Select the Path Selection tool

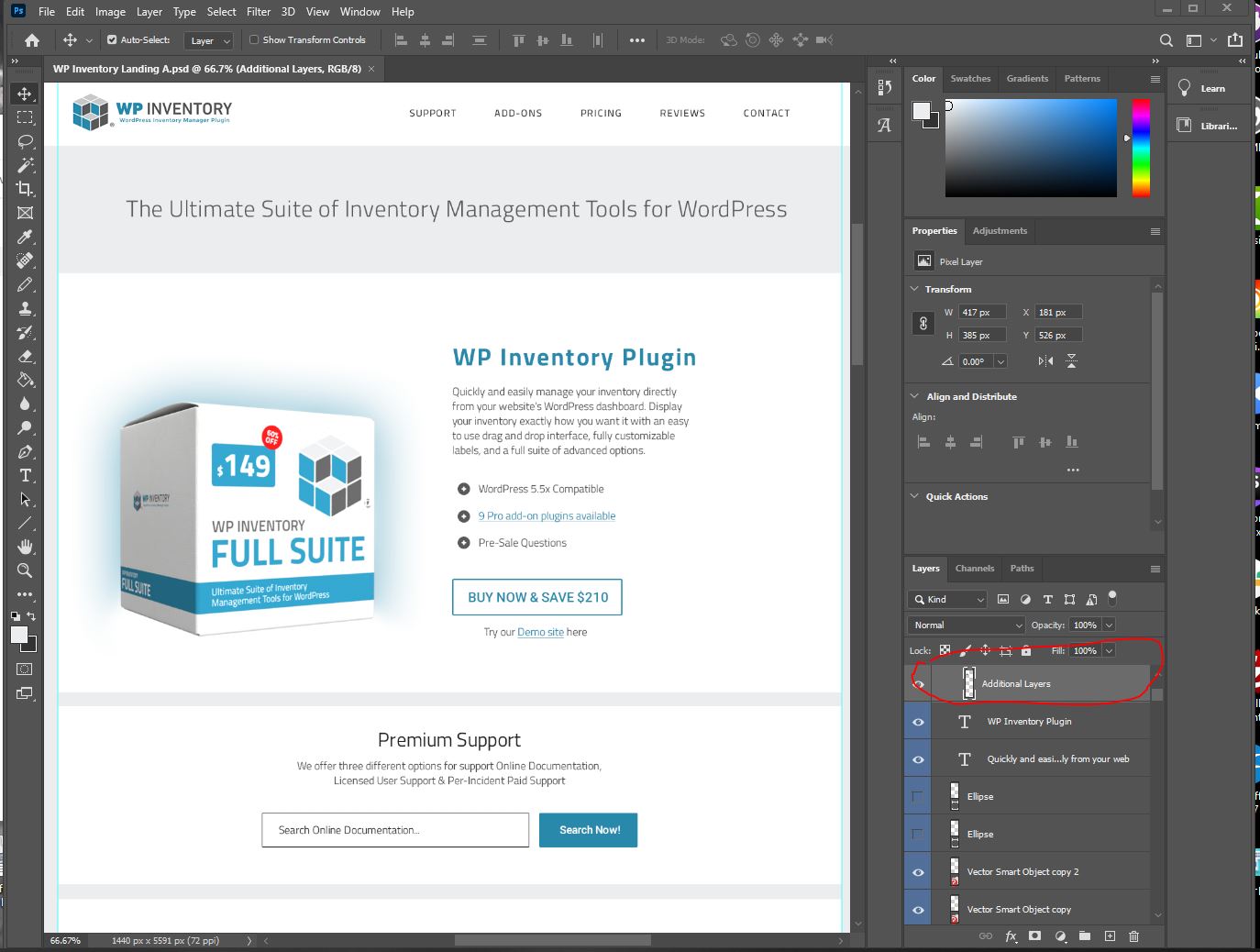25,499
